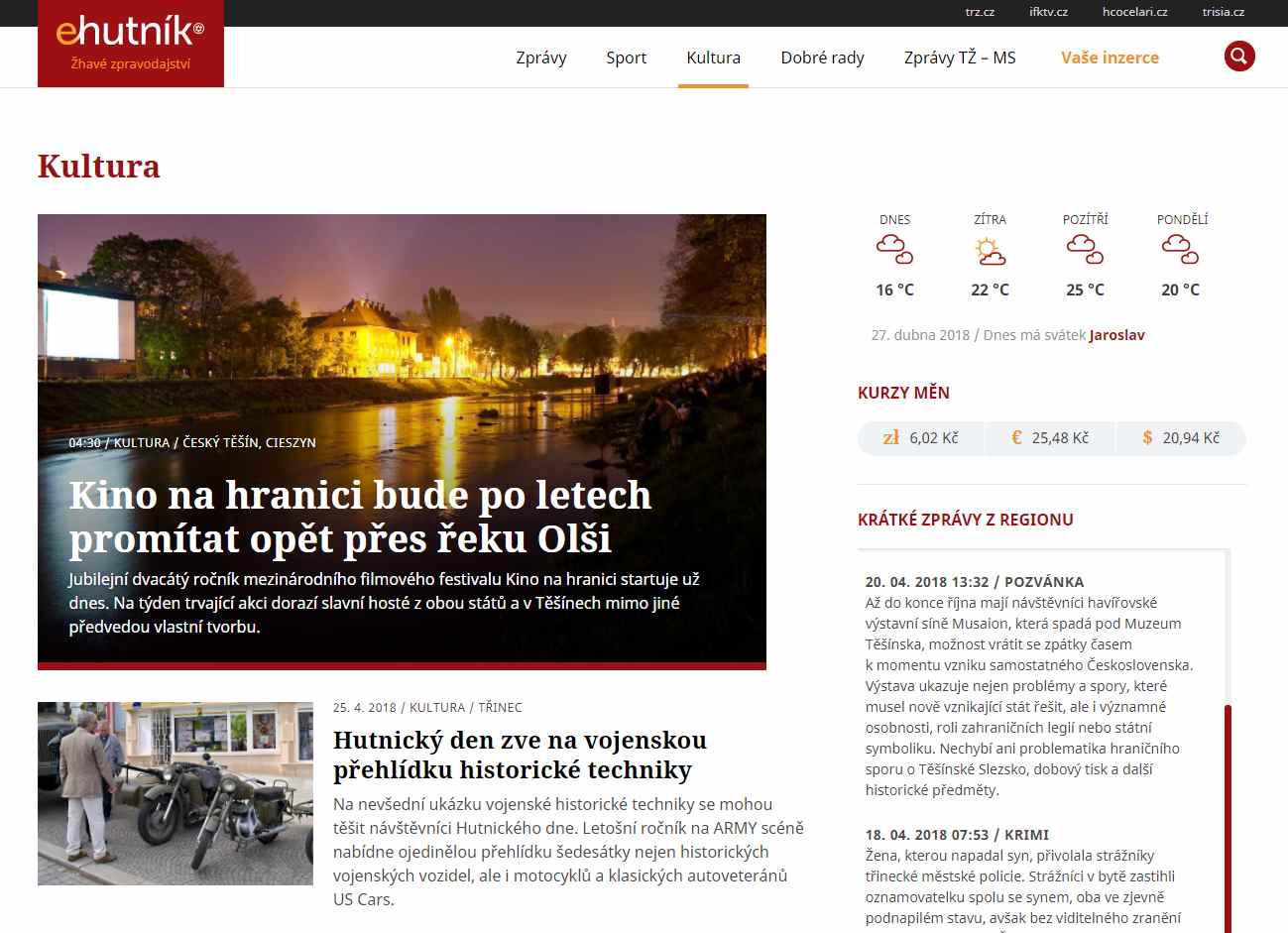Open the Kino na hranici headline
The image size is (1288, 933).
coord(361,516)
